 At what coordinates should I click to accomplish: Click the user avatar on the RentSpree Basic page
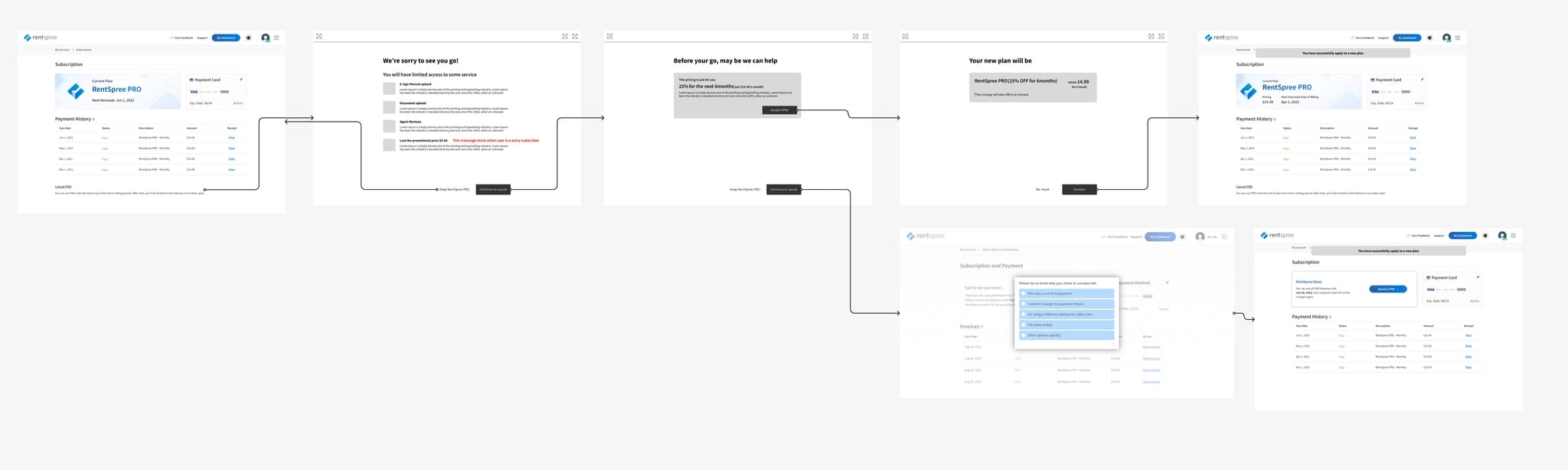[1502, 235]
